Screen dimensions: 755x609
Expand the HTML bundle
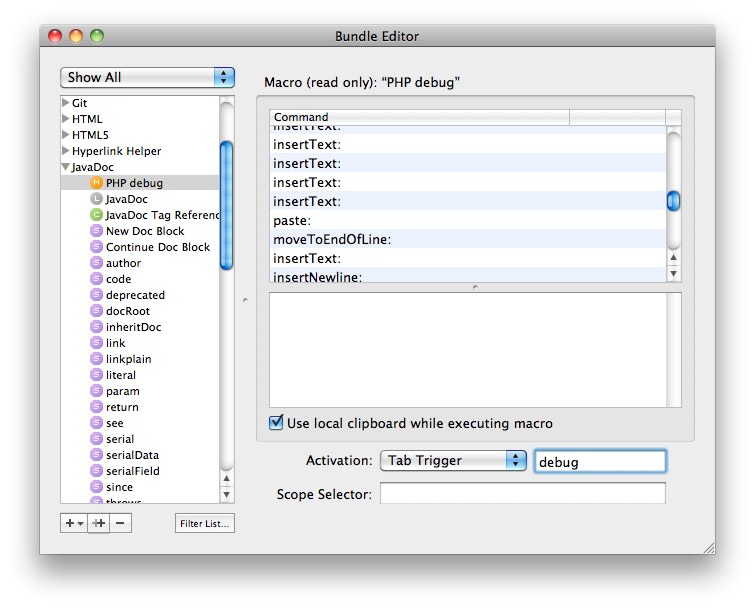pyautogui.click(x=65, y=118)
